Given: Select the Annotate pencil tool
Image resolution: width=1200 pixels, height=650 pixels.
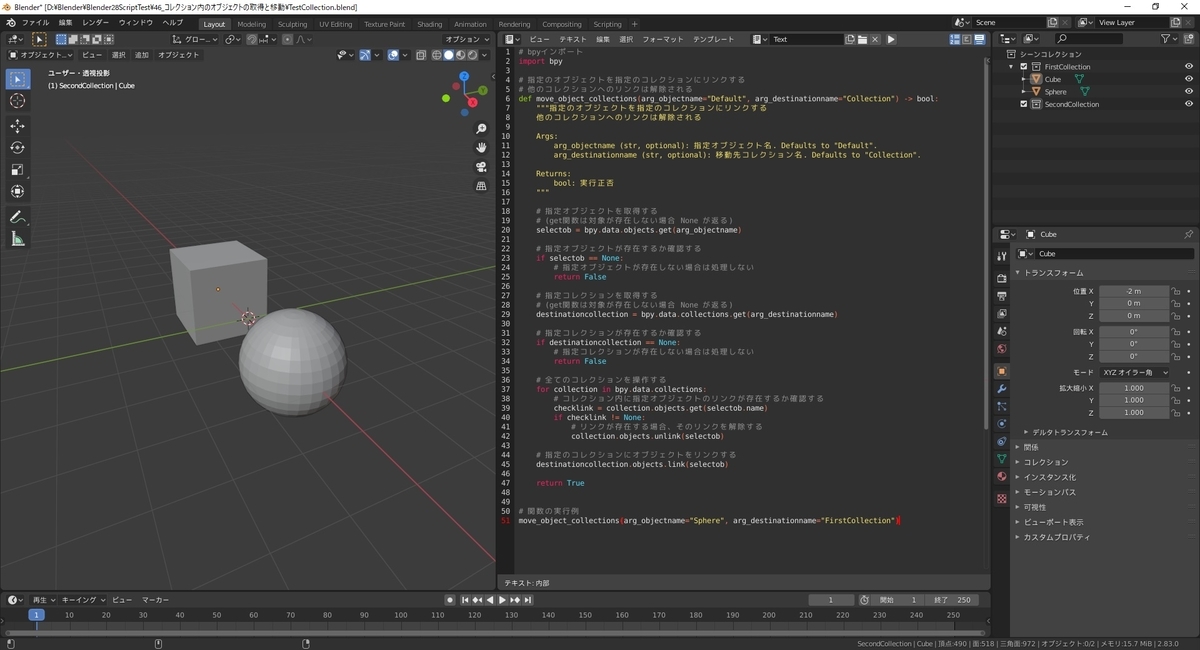Looking at the screenshot, I should (18, 217).
